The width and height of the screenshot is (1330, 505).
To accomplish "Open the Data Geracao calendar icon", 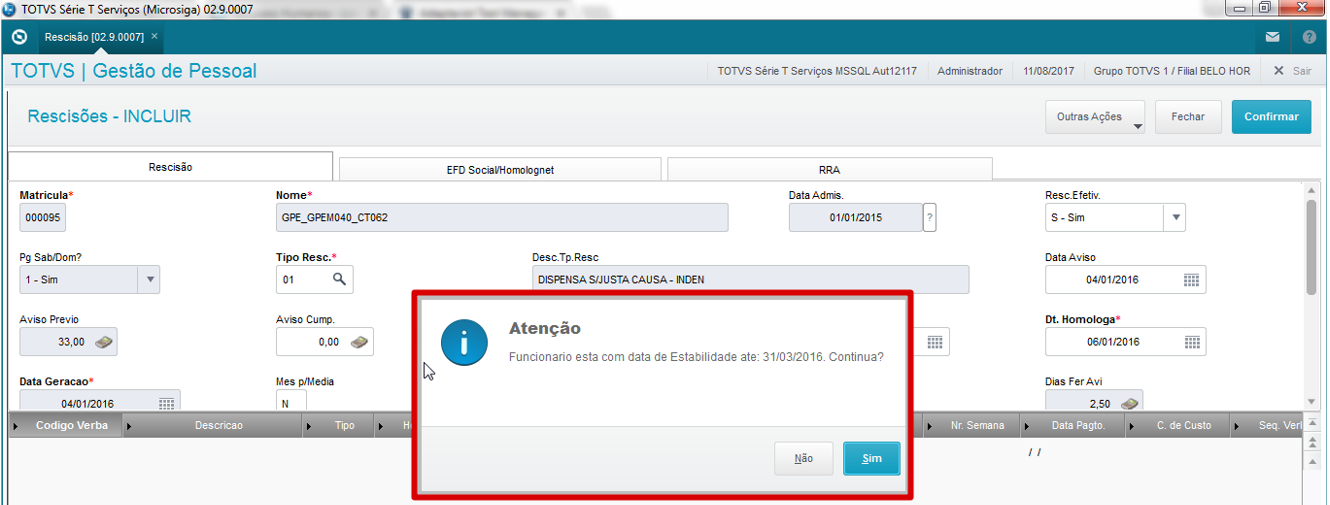I will click(x=166, y=404).
